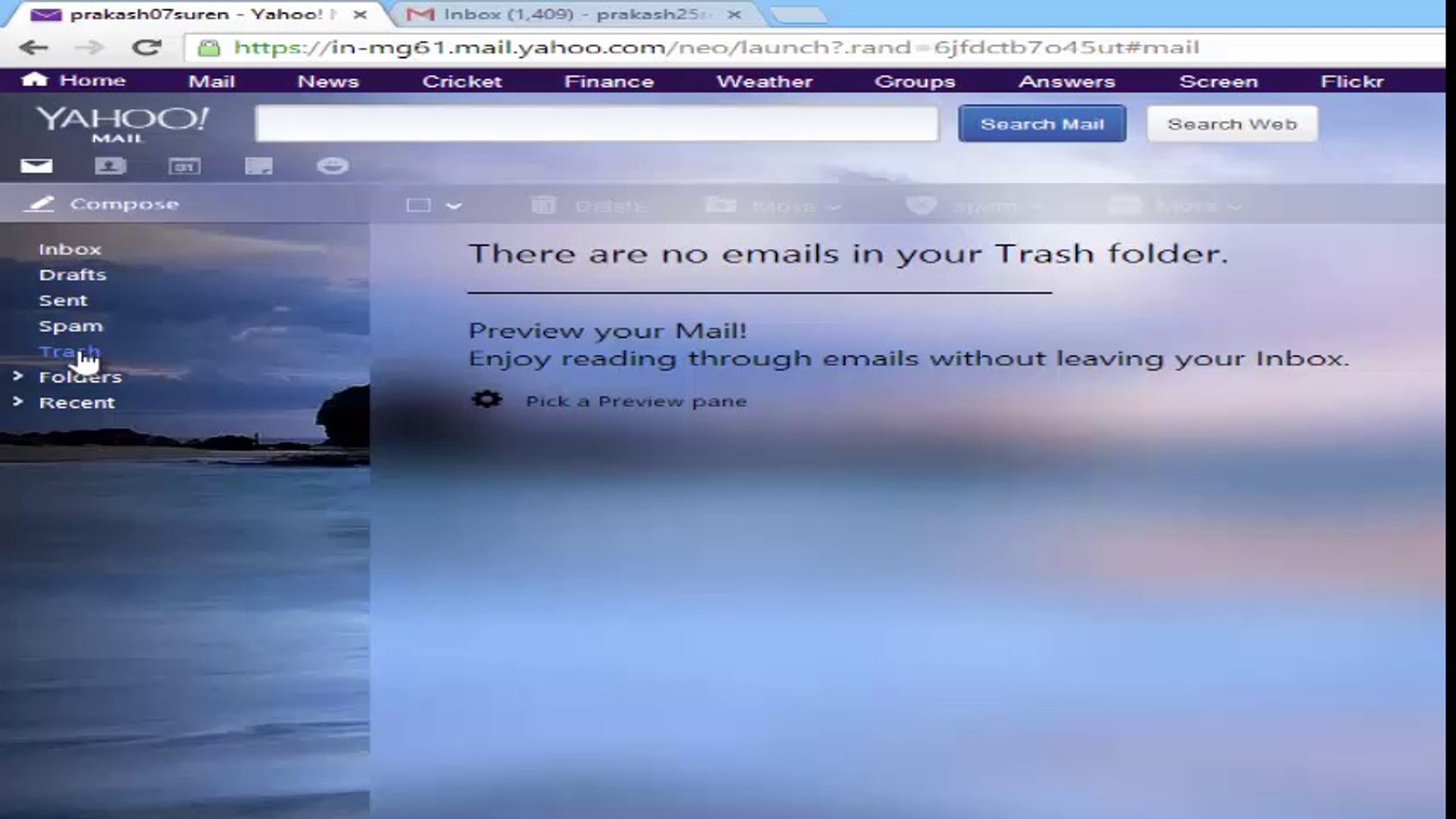This screenshot has height=819, width=1456.
Task: Open the select-all checkbox dropdown arrow
Action: (453, 206)
